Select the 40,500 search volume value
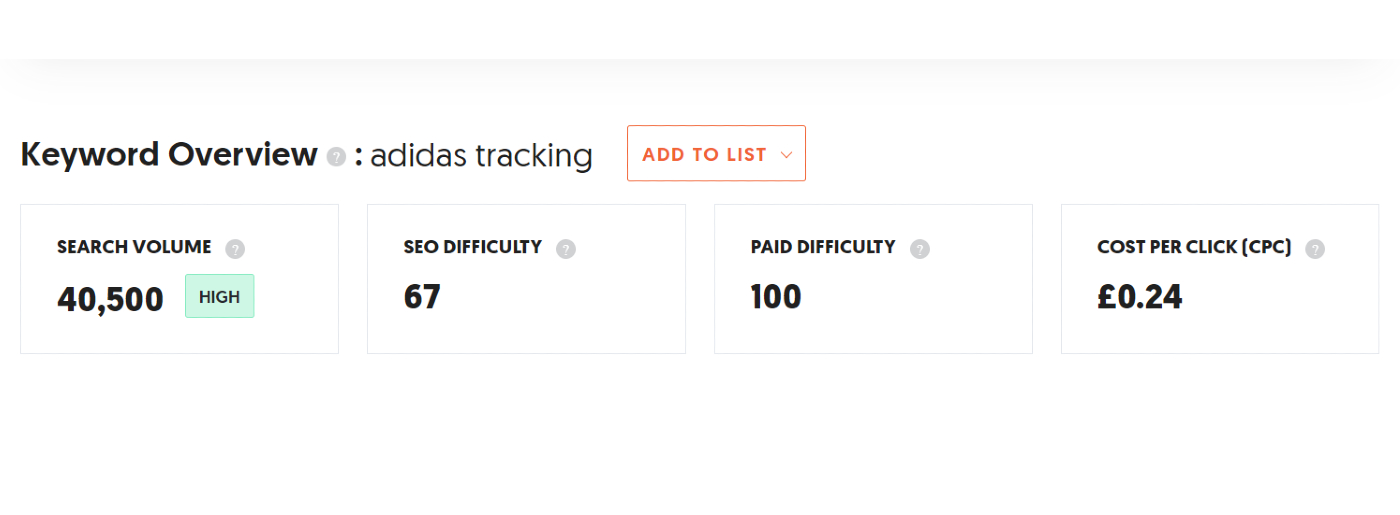 point(110,299)
